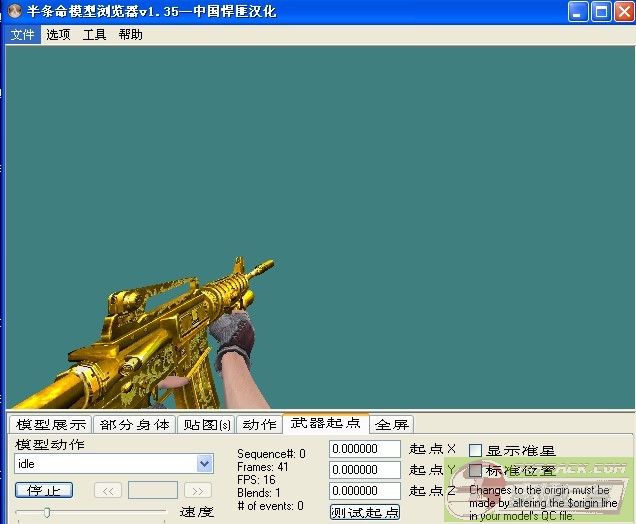636x524 pixels.
Task: Open the 工具 menu
Action: point(95,34)
